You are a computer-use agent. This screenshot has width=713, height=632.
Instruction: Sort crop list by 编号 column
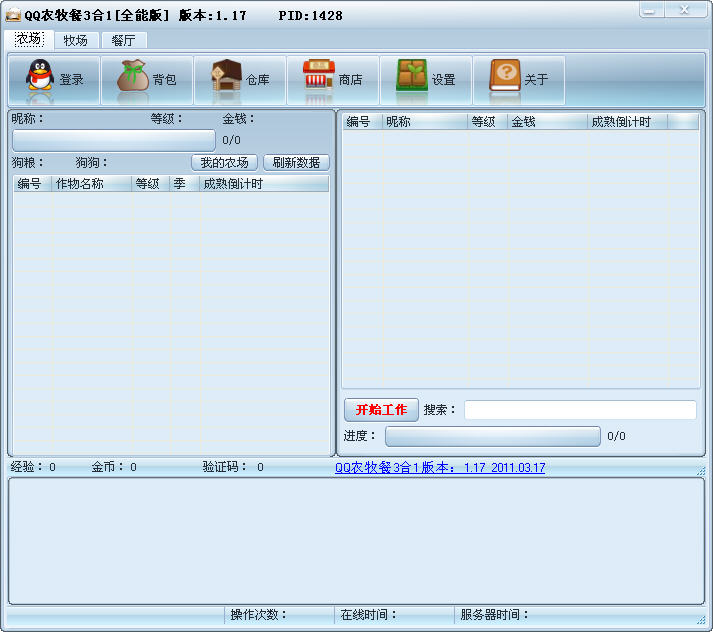tap(33, 184)
